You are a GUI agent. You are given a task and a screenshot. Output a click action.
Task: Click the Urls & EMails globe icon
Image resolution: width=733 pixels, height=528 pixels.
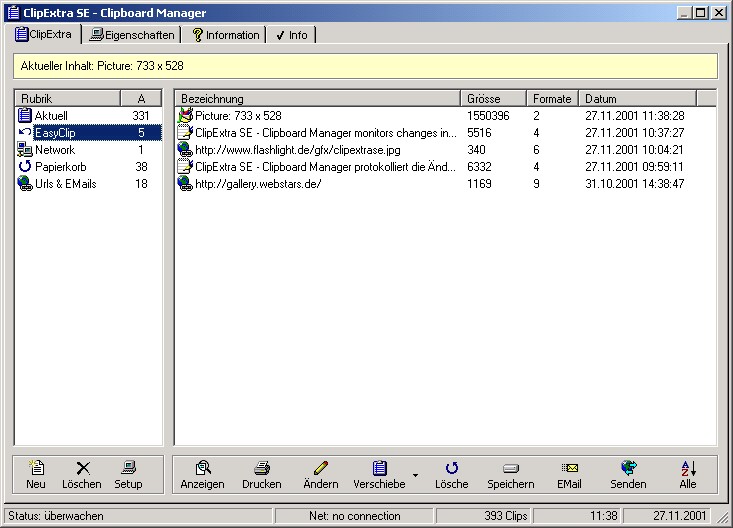coord(25,183)
